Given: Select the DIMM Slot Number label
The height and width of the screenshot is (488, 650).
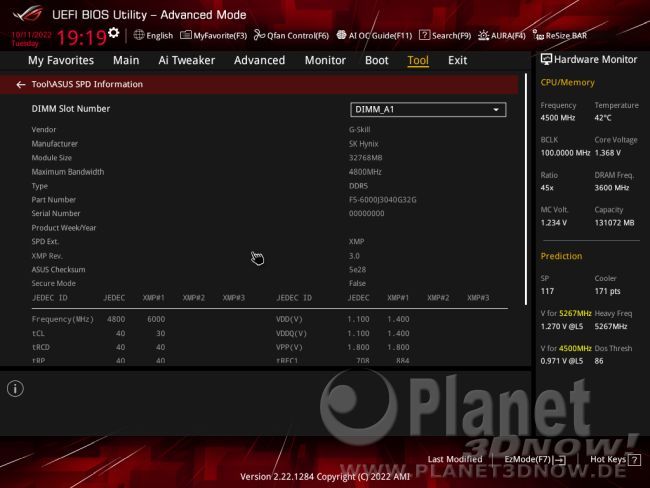Looking at the screenshot, I should click(71, 109).
